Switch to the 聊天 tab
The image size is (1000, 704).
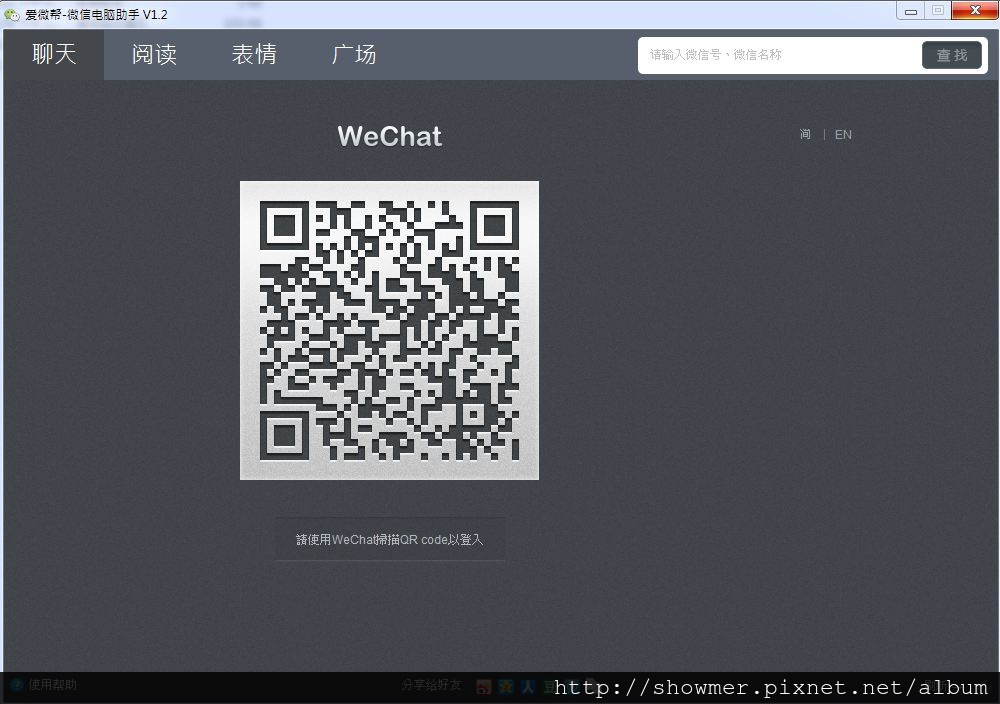54,54
